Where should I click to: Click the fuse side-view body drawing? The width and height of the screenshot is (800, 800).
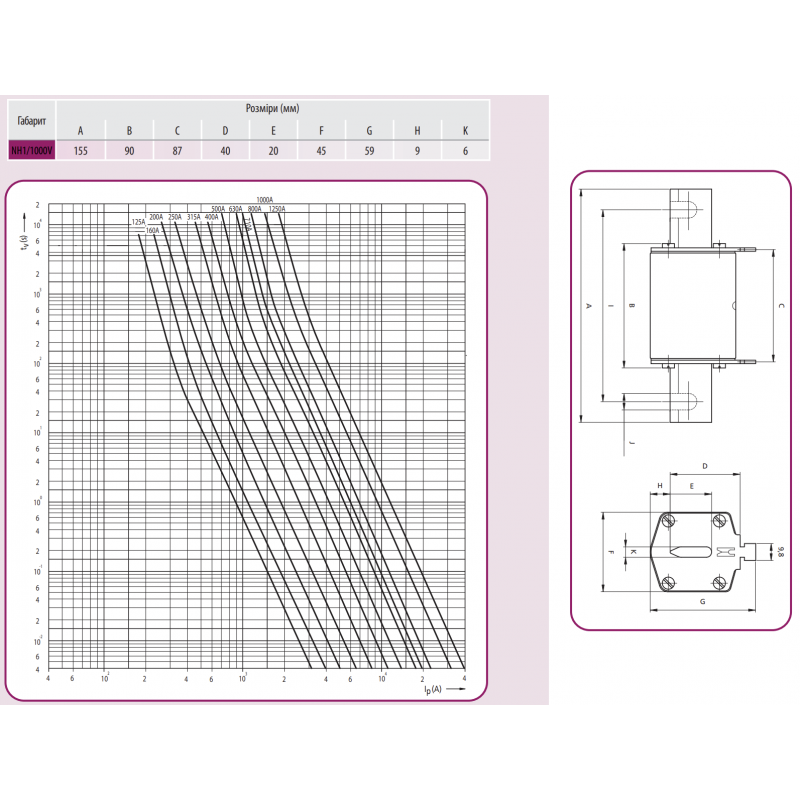click(692, 305)
